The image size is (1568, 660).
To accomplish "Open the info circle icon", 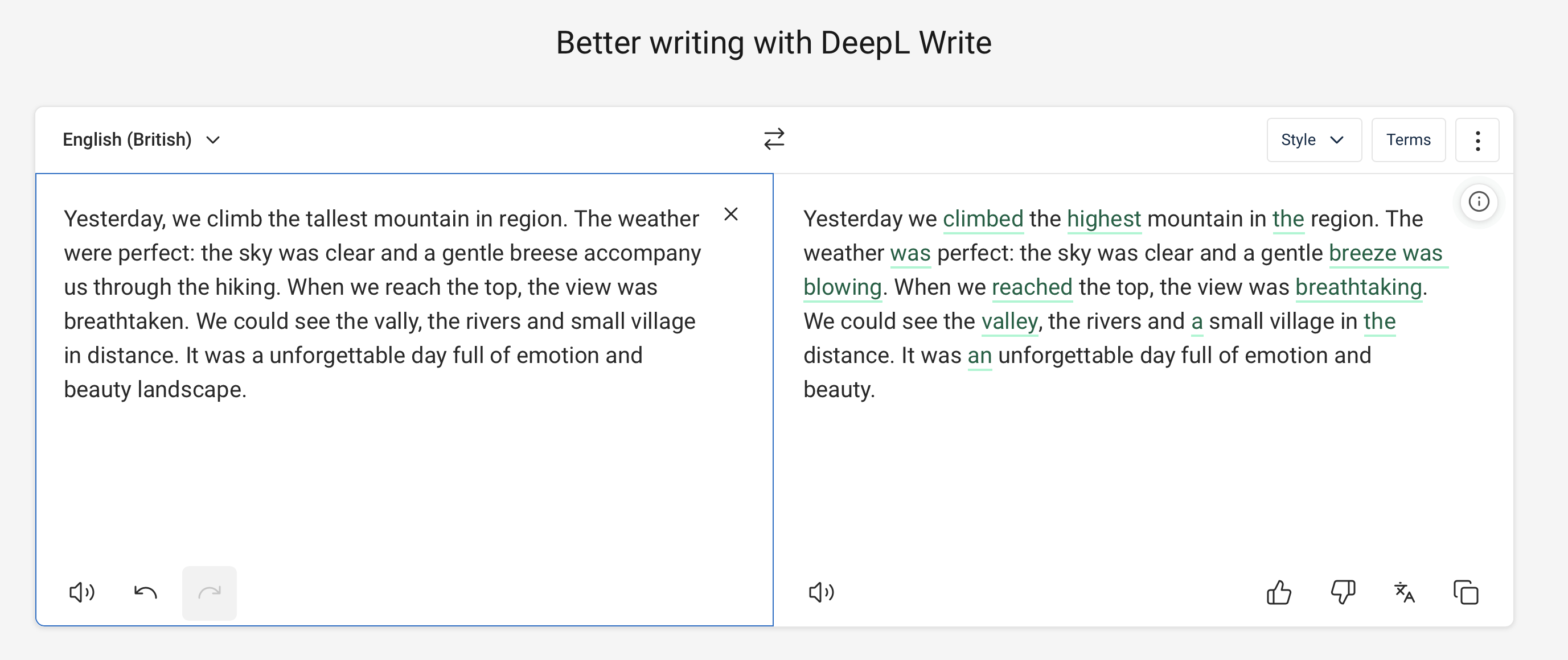I will coord(1479,201).
